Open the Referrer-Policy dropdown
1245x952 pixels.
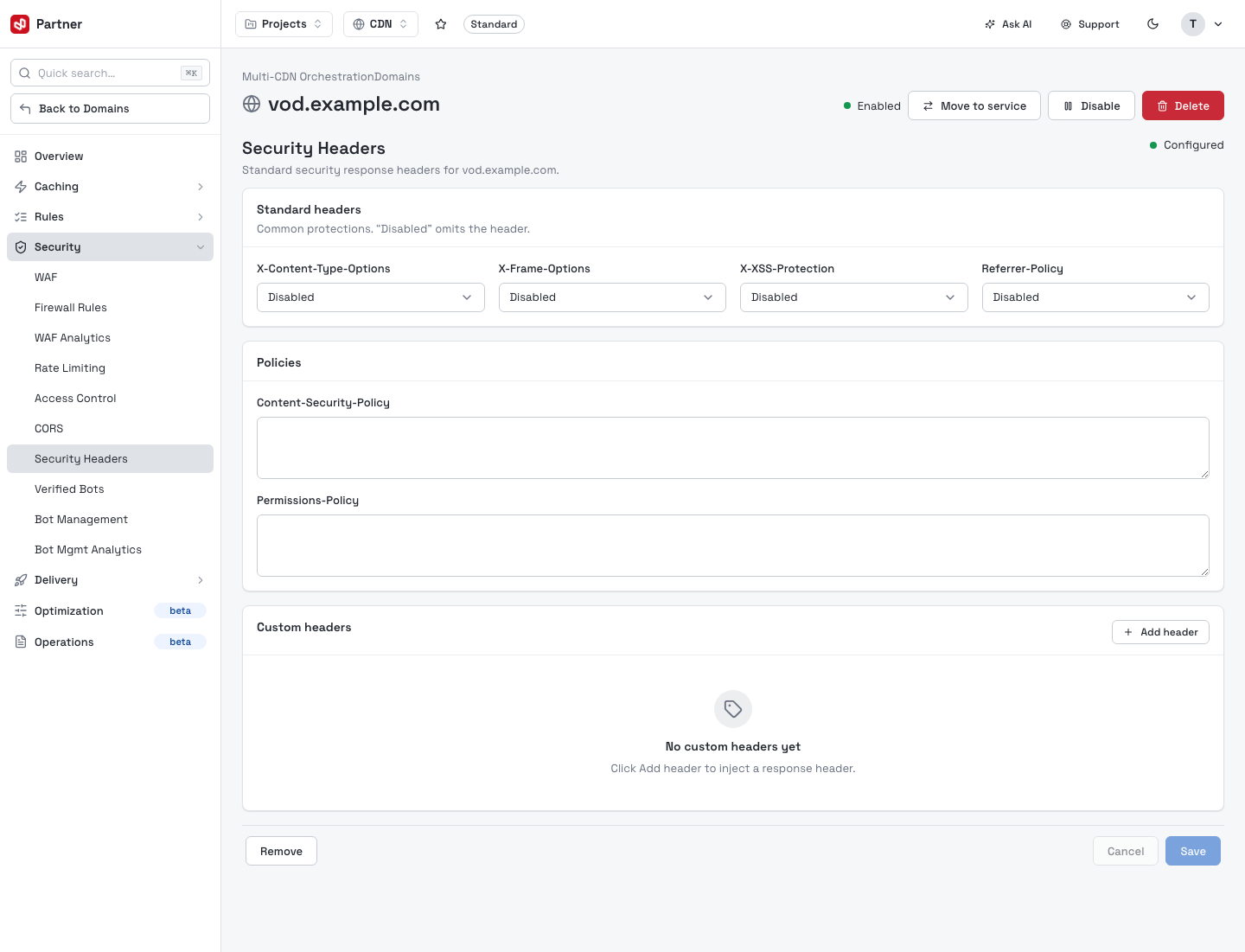[x=1095, y=297]
